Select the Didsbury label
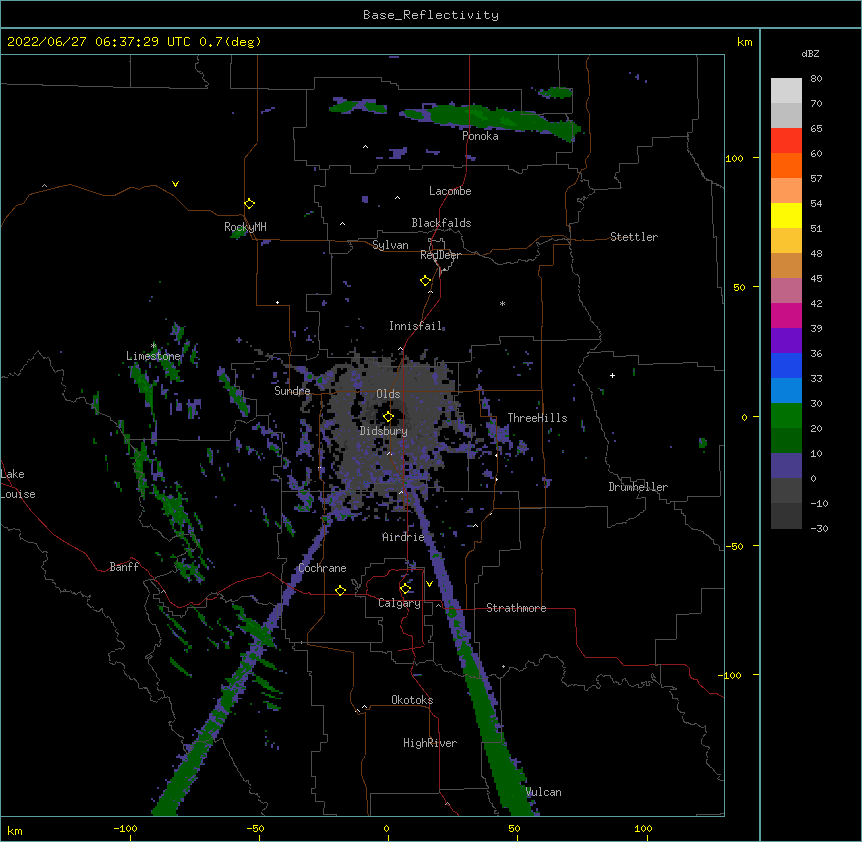The image size is (862, 842). (384, 431)
